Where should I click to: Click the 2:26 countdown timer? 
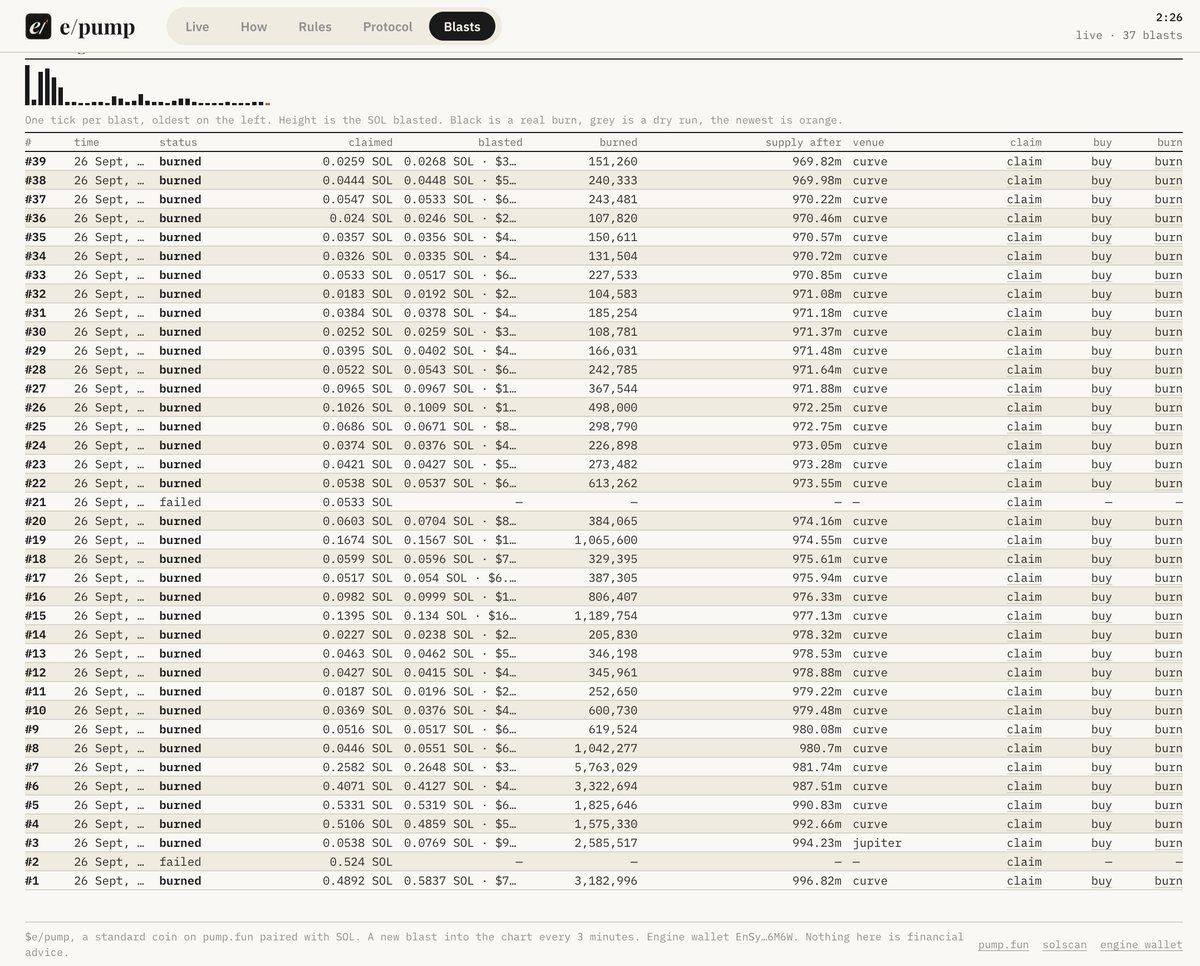pos(1169,17)
